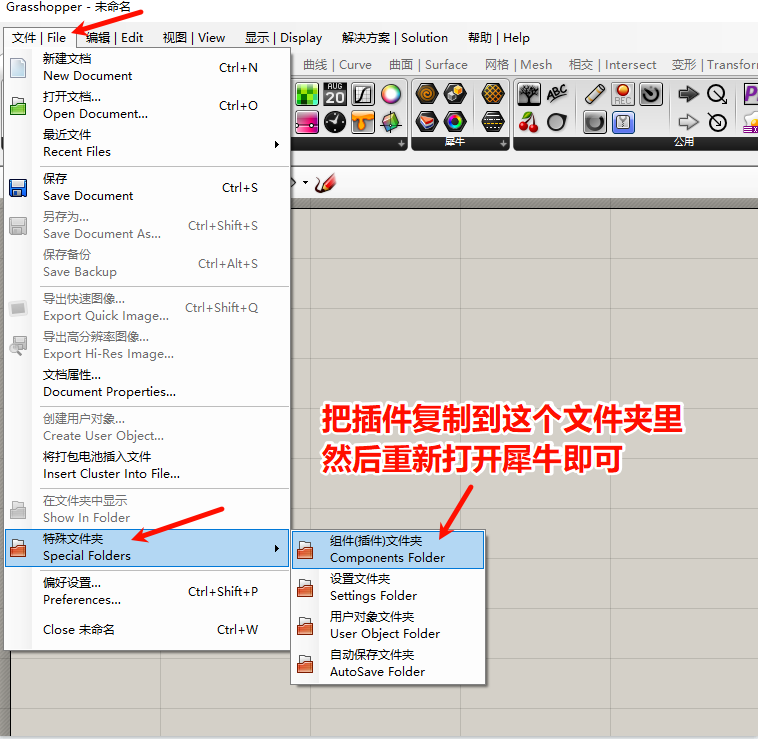This screenshot has height=739, width=758.
Task: Open the Display menu
Action: [x=283, y=38]
